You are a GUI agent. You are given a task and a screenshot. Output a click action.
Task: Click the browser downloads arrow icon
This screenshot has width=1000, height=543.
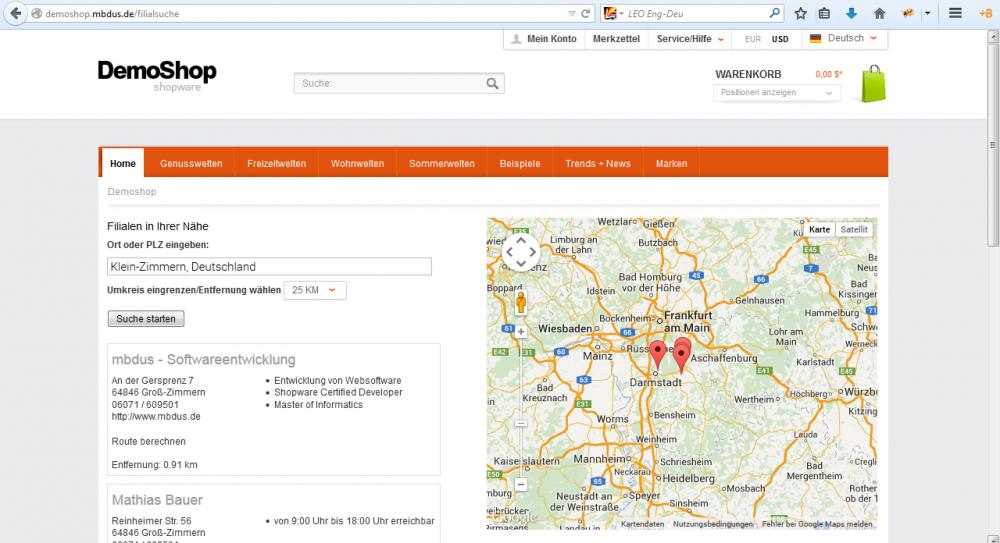852,14
